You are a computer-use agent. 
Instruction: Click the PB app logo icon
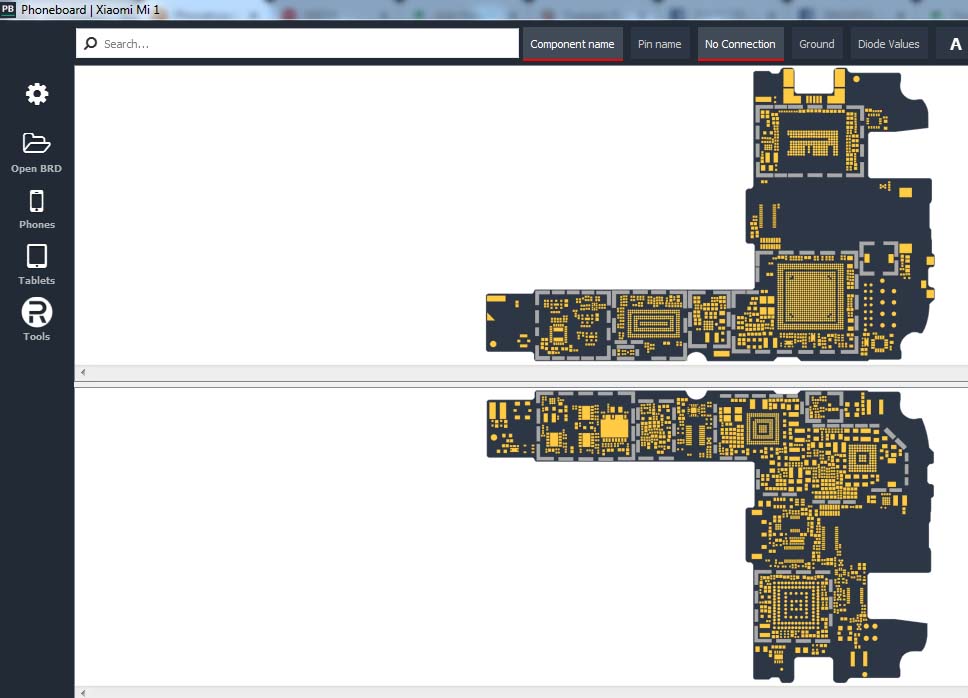point(8,9)
